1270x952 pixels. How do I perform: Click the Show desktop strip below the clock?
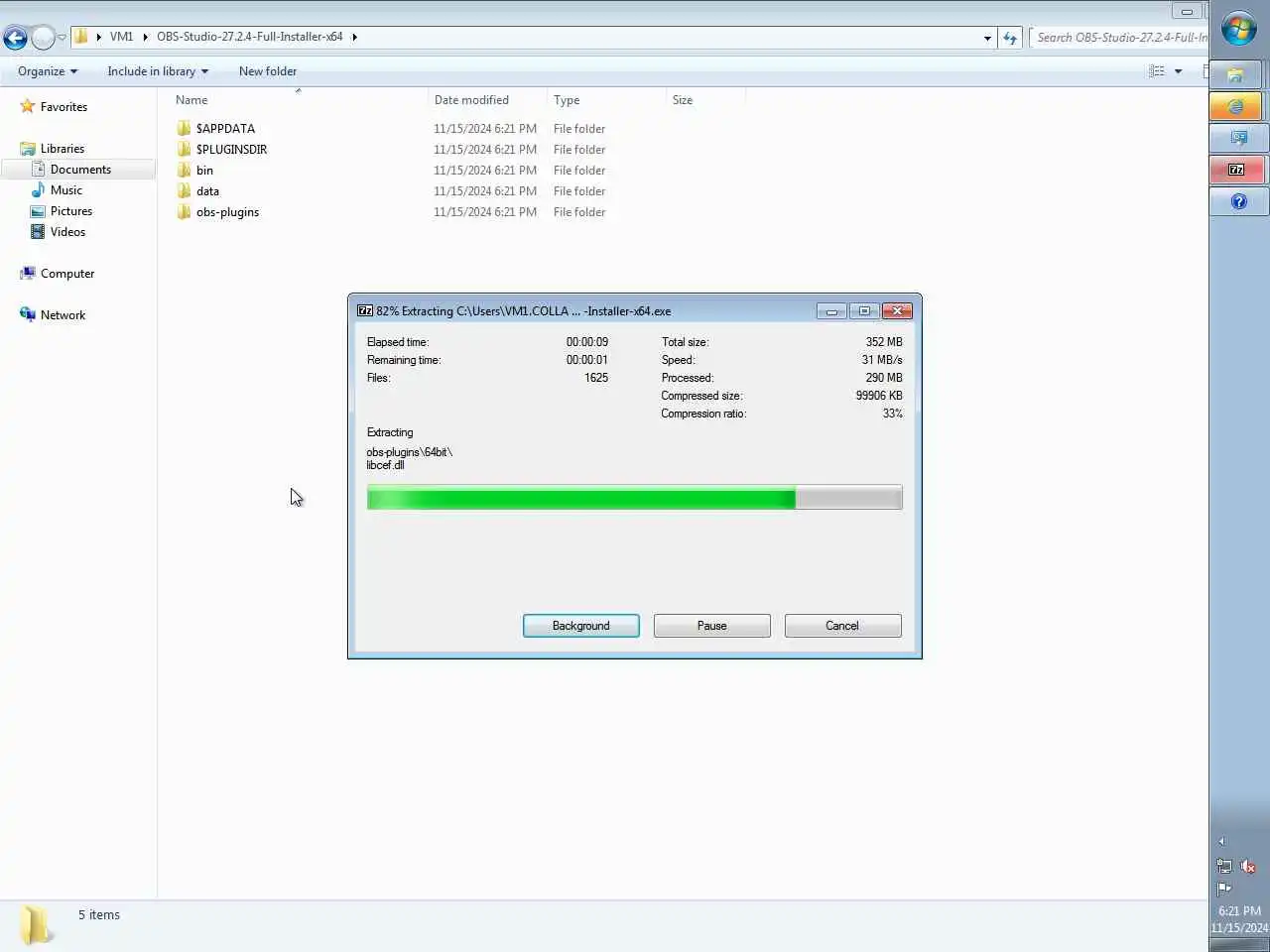pos(1239,945)
